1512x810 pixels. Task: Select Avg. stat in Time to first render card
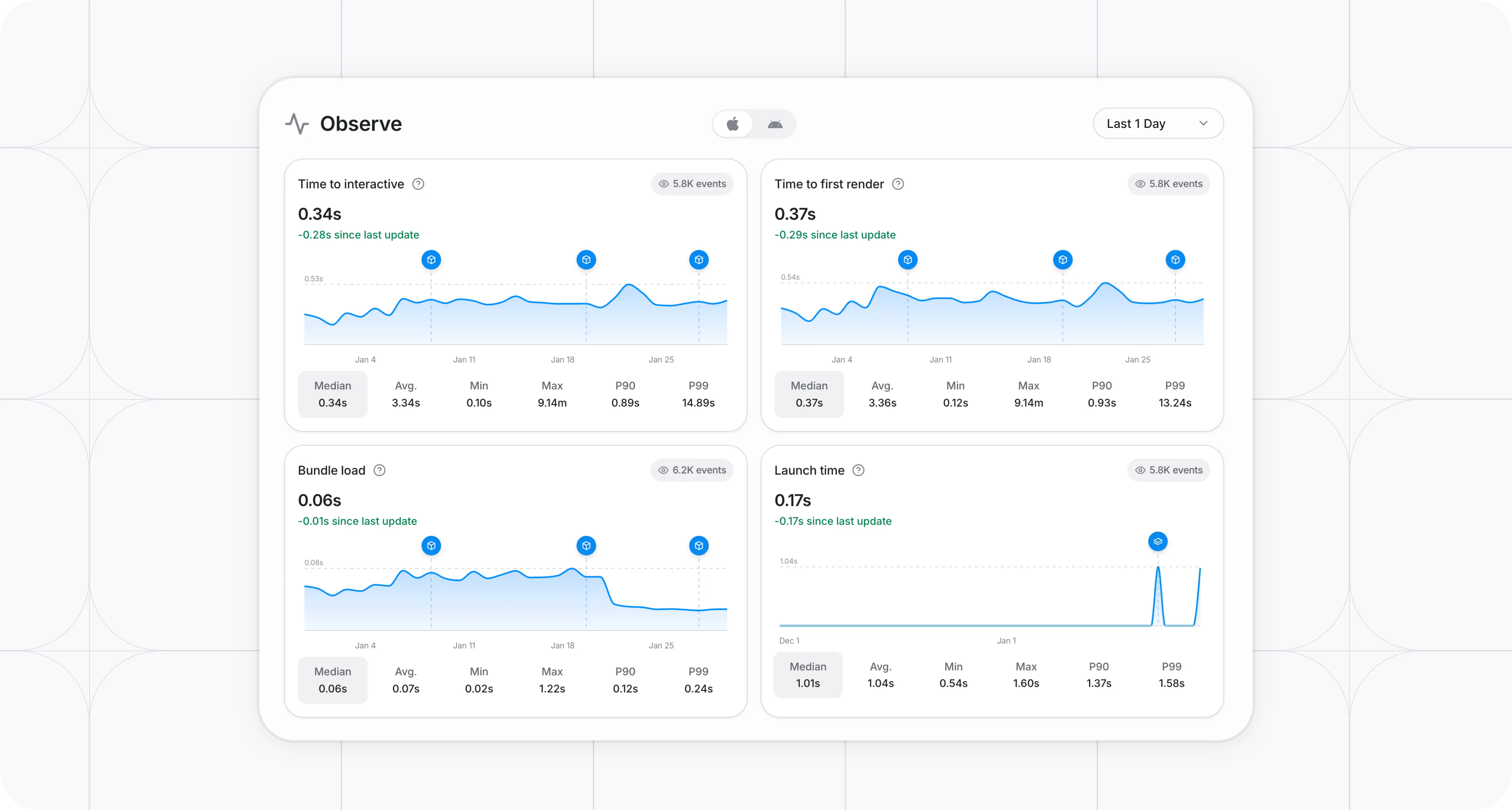click(882, 394)
